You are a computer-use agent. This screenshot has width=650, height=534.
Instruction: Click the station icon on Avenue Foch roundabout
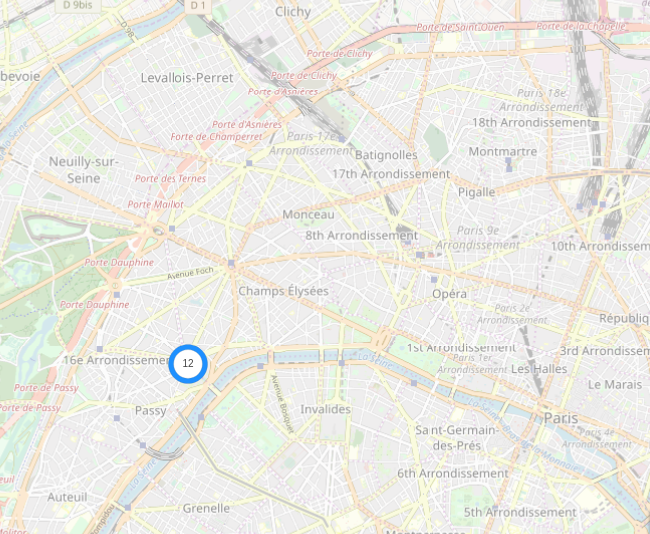point(231,263)
